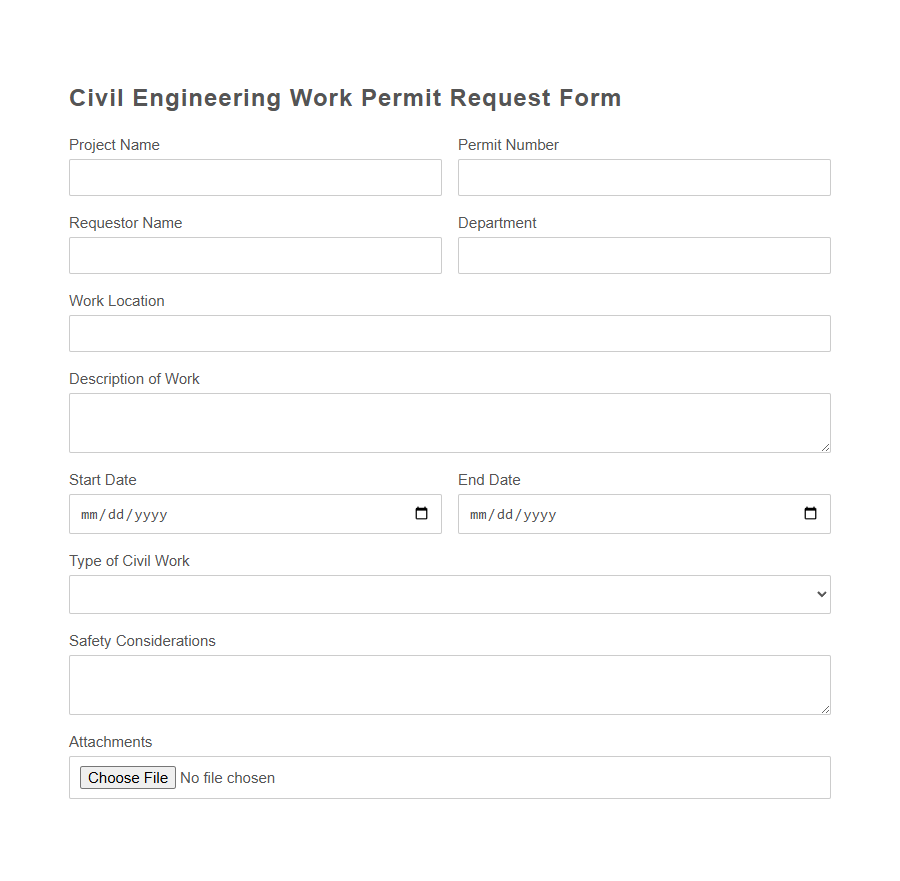The height and width of the screenshot is (881, 900).
Task: Click the Choose File button for Attachments
Action: click(127, 777)
